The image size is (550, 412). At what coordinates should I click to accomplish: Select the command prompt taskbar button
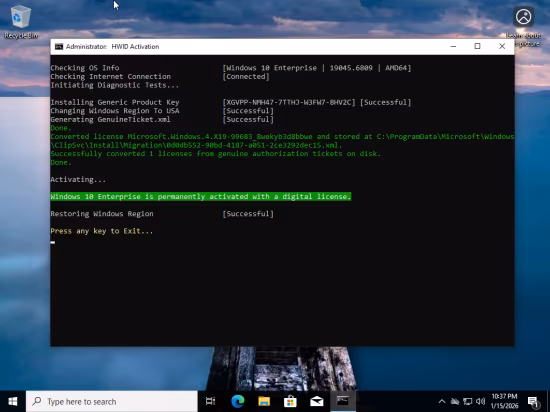pyautogui.click(x=343, y=401)
